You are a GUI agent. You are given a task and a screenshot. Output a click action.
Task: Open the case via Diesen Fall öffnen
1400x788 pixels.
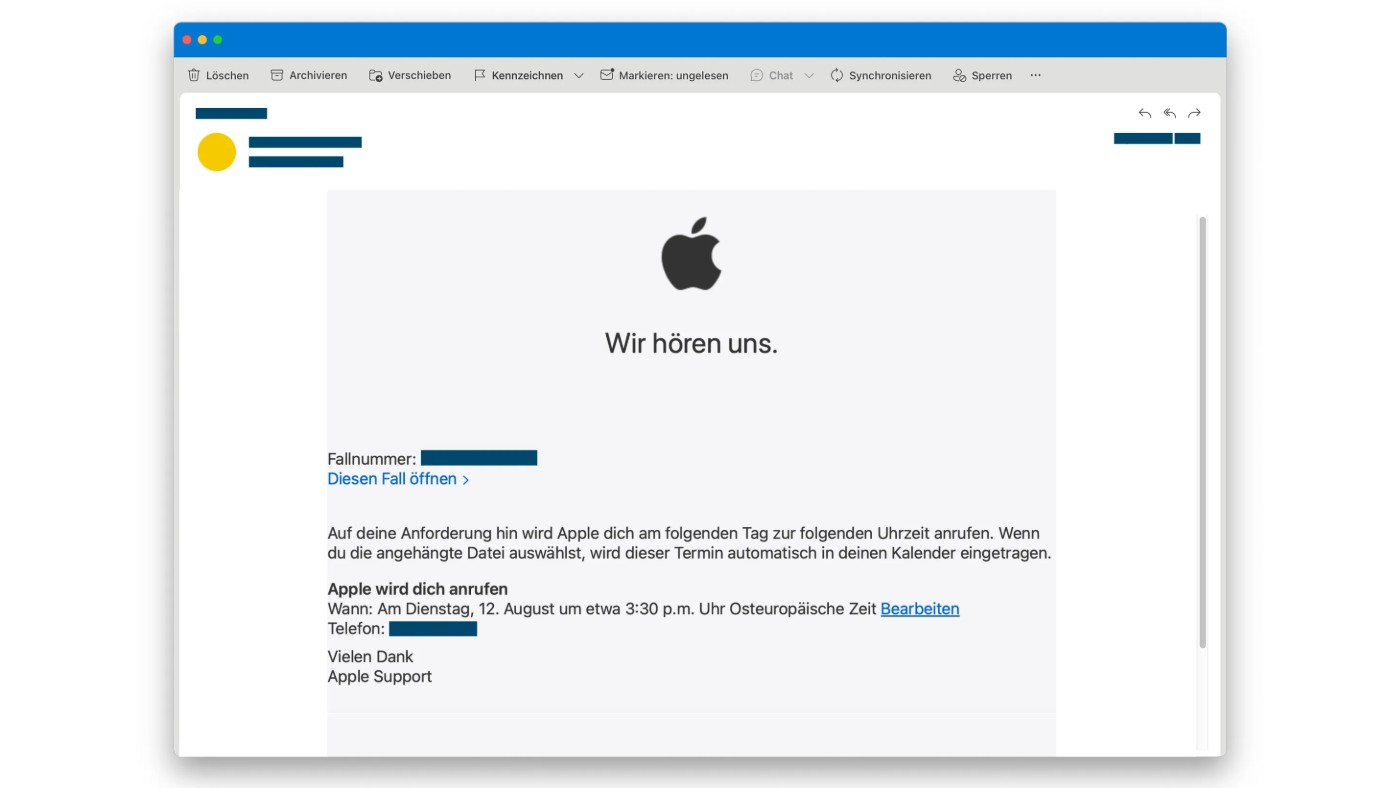click(x=394, y=478)
